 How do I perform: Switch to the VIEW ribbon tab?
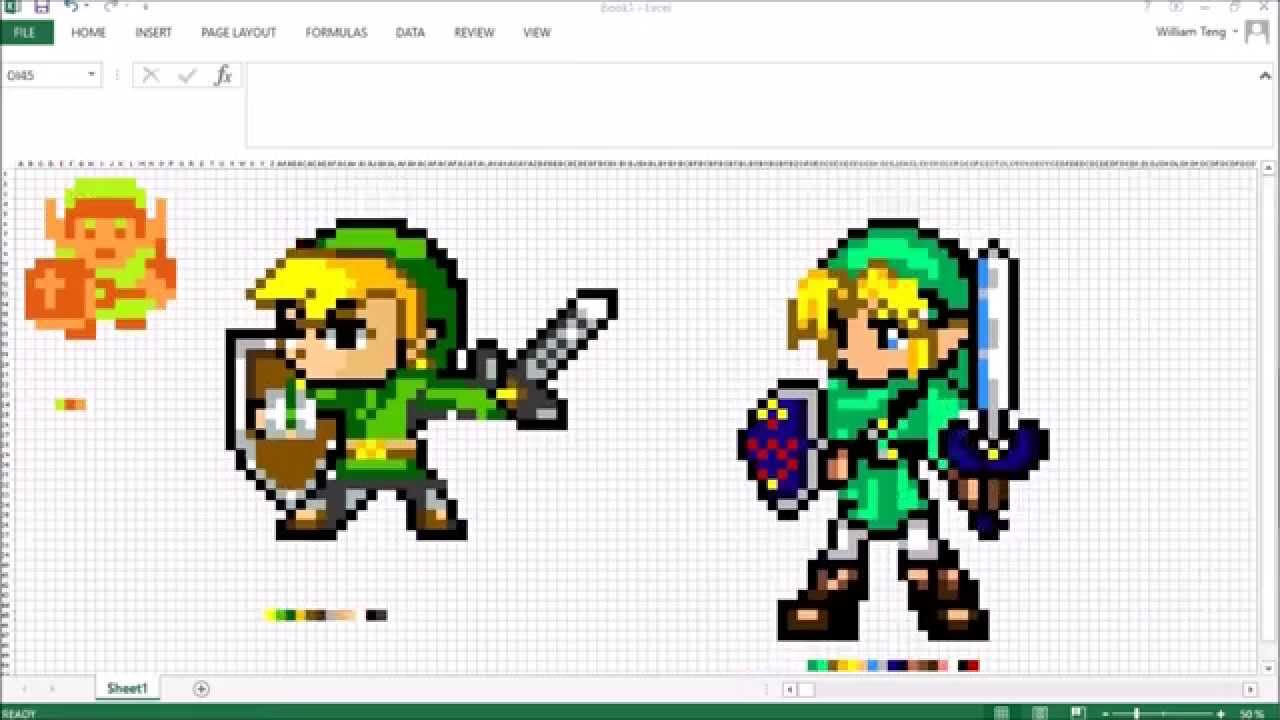(537, 32)
